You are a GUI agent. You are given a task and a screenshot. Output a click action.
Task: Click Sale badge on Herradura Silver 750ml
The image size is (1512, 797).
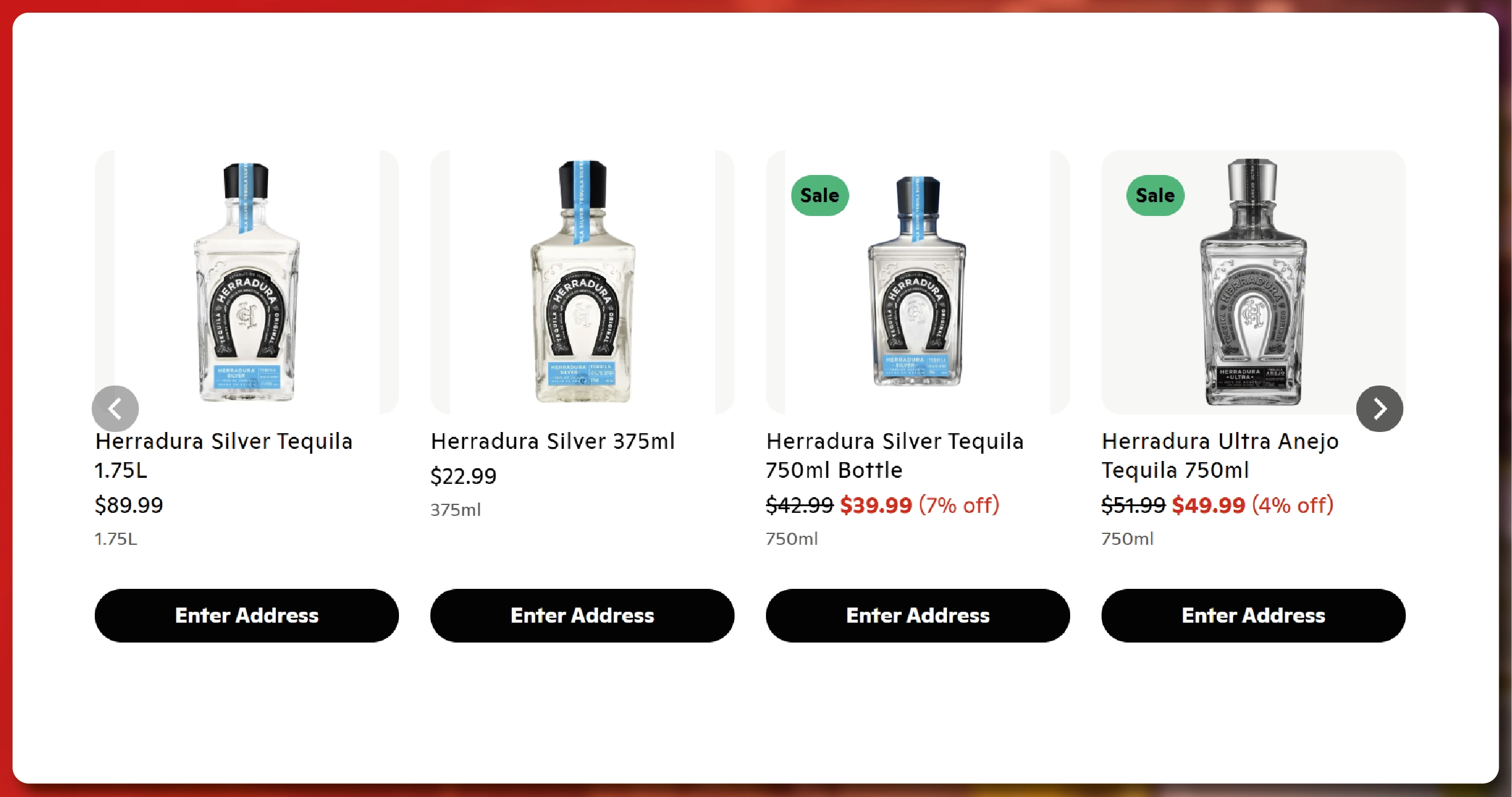click(819, 195)
